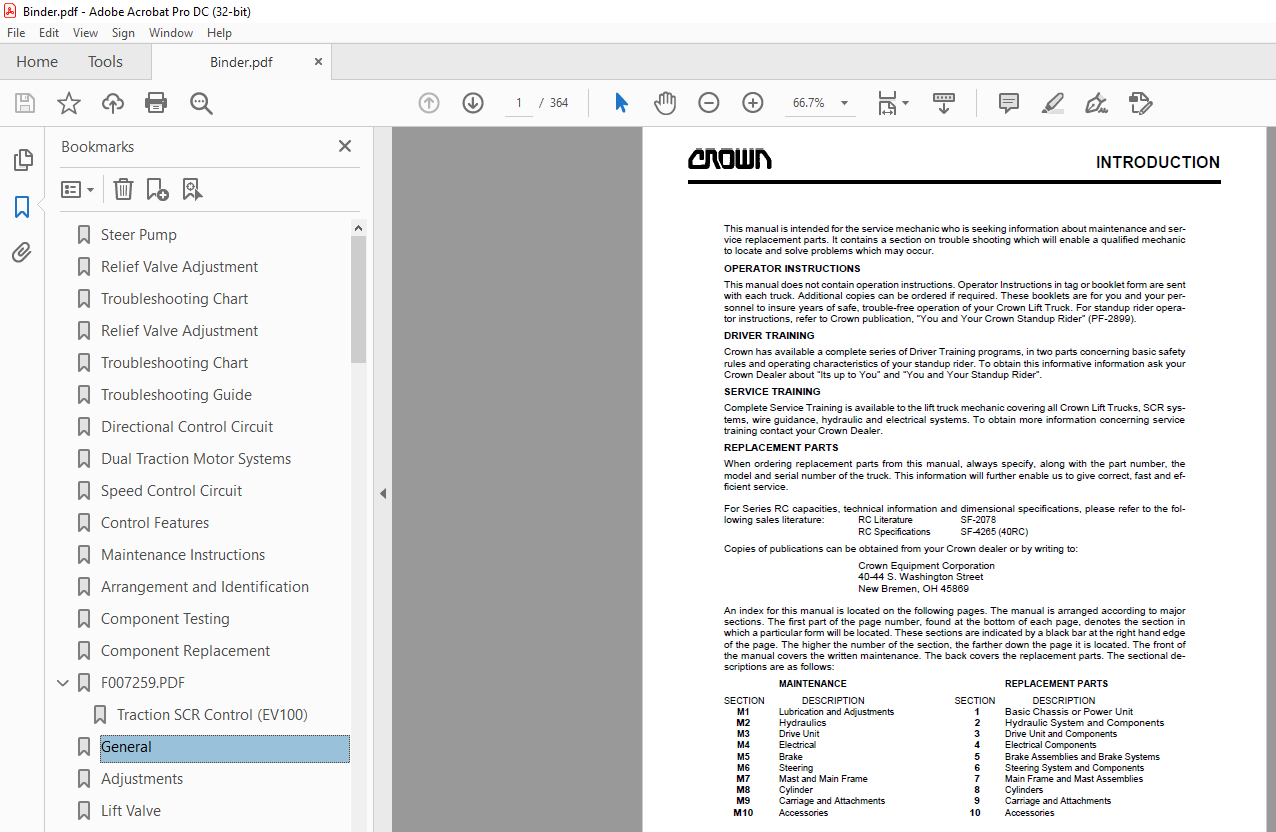Image resolution: width=1276 pixels, height=832 pixels.
Task: Delete the selected bookmark
Action: 123,189
